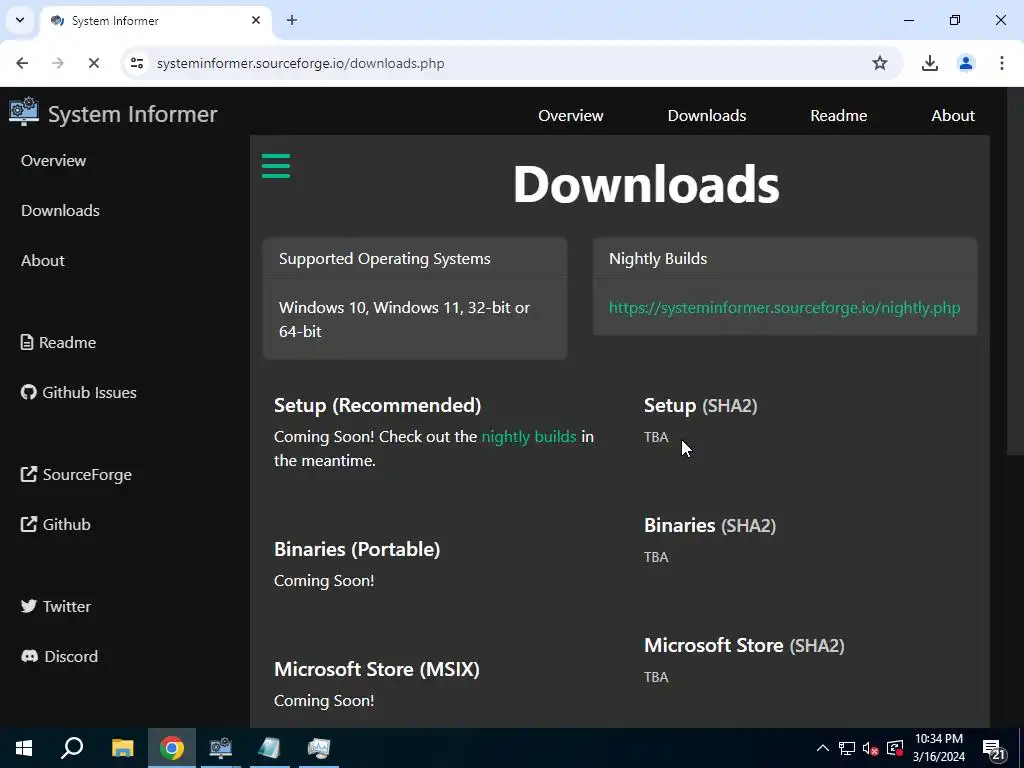Click the 'Binaries (Portable)' heading
This screenshot has width=1024, height=768.
tap(357, 549)
